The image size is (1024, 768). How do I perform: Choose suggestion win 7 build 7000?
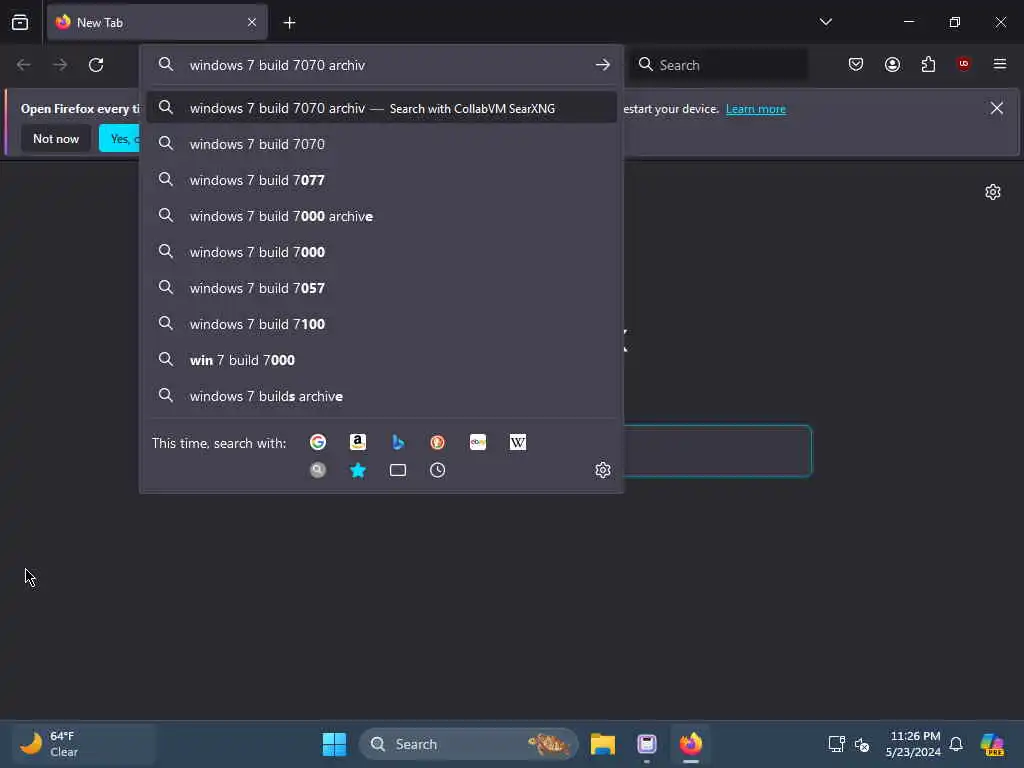[x=381, y=360]
